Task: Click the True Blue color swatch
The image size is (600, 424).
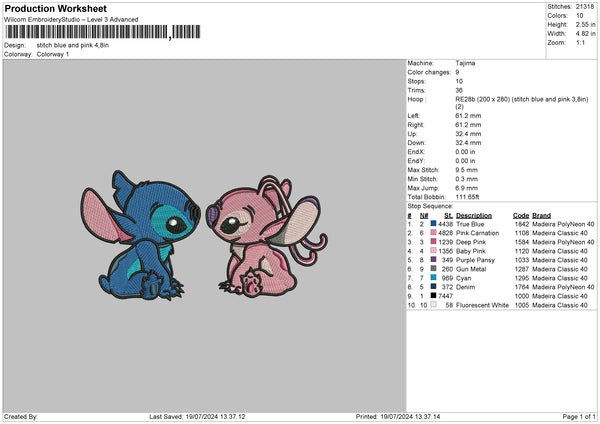Action: tap(433, 225)
